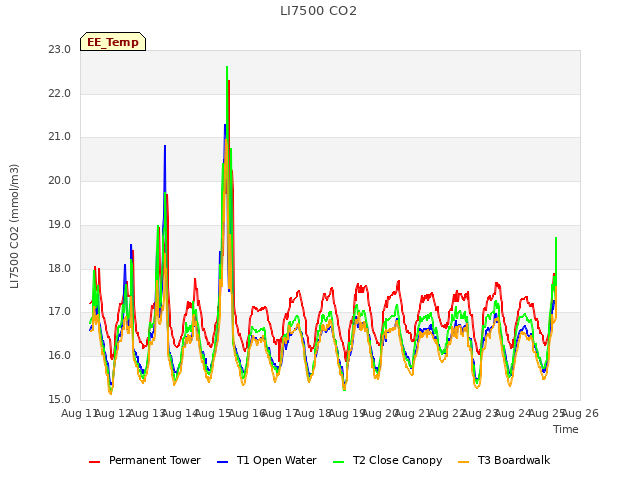Toggle the T2 Close Canopy legend entry

point(387,460)
